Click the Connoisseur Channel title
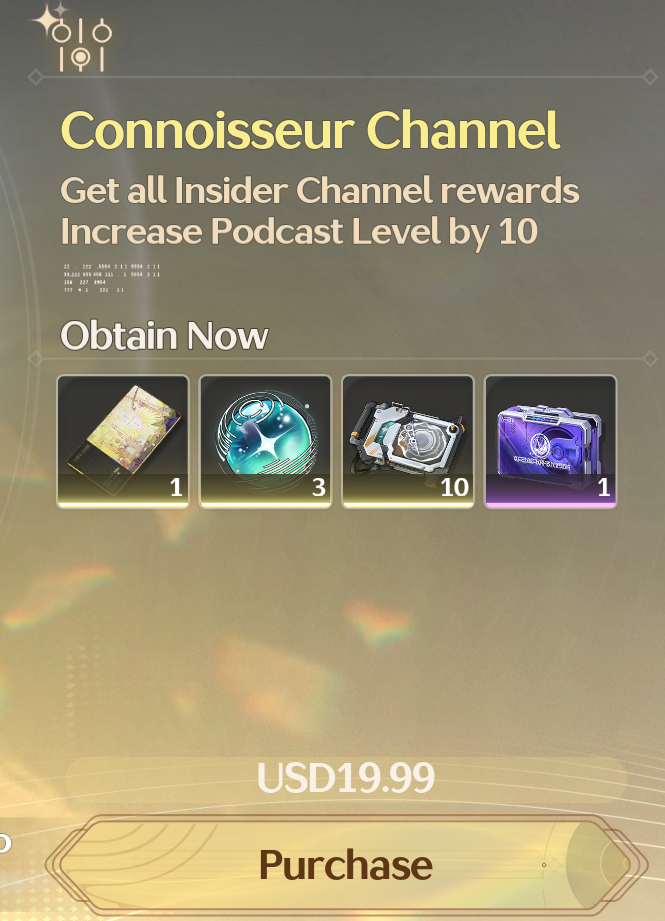 tap(310, 130)
